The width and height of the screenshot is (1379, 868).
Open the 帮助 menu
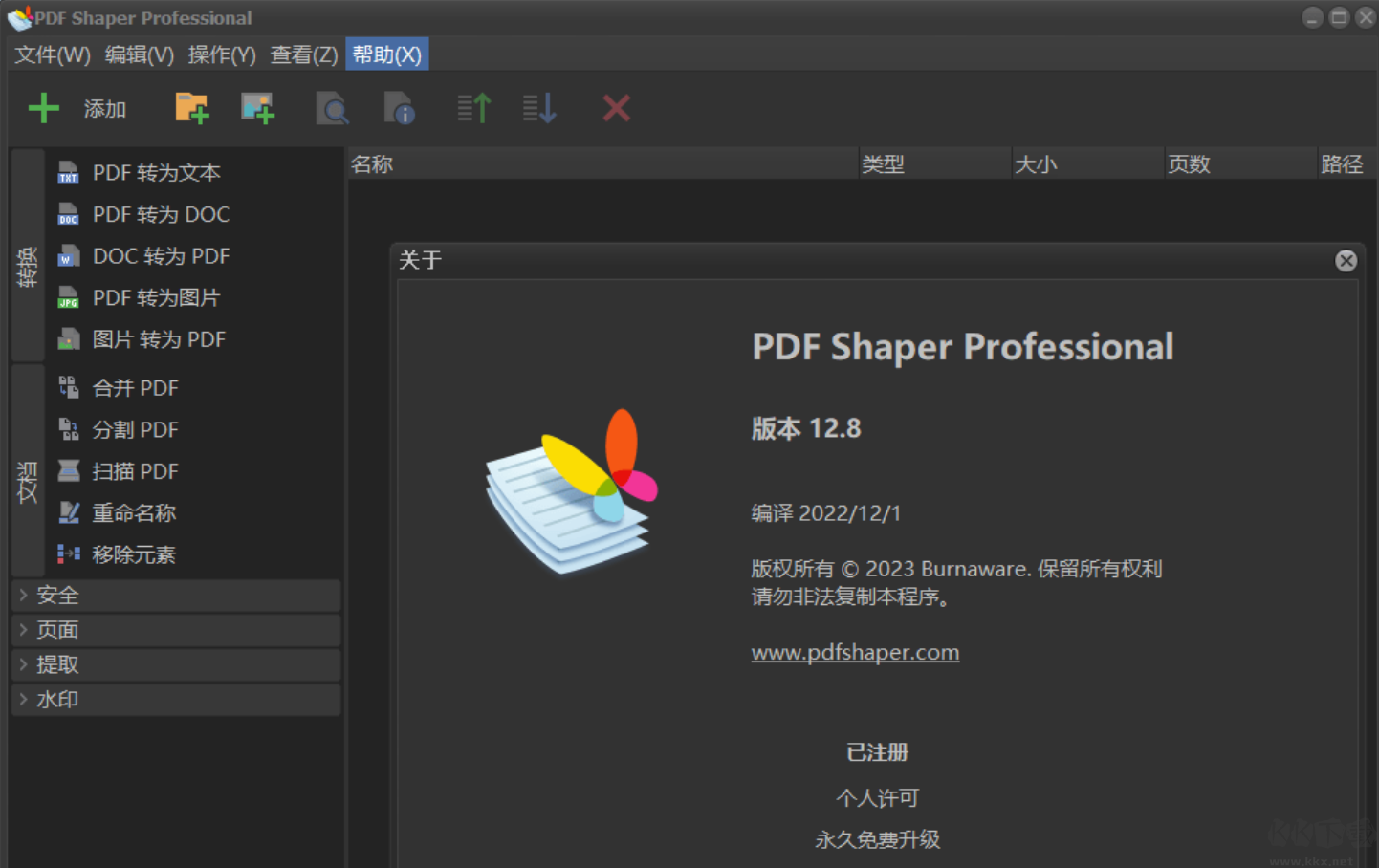386,54
